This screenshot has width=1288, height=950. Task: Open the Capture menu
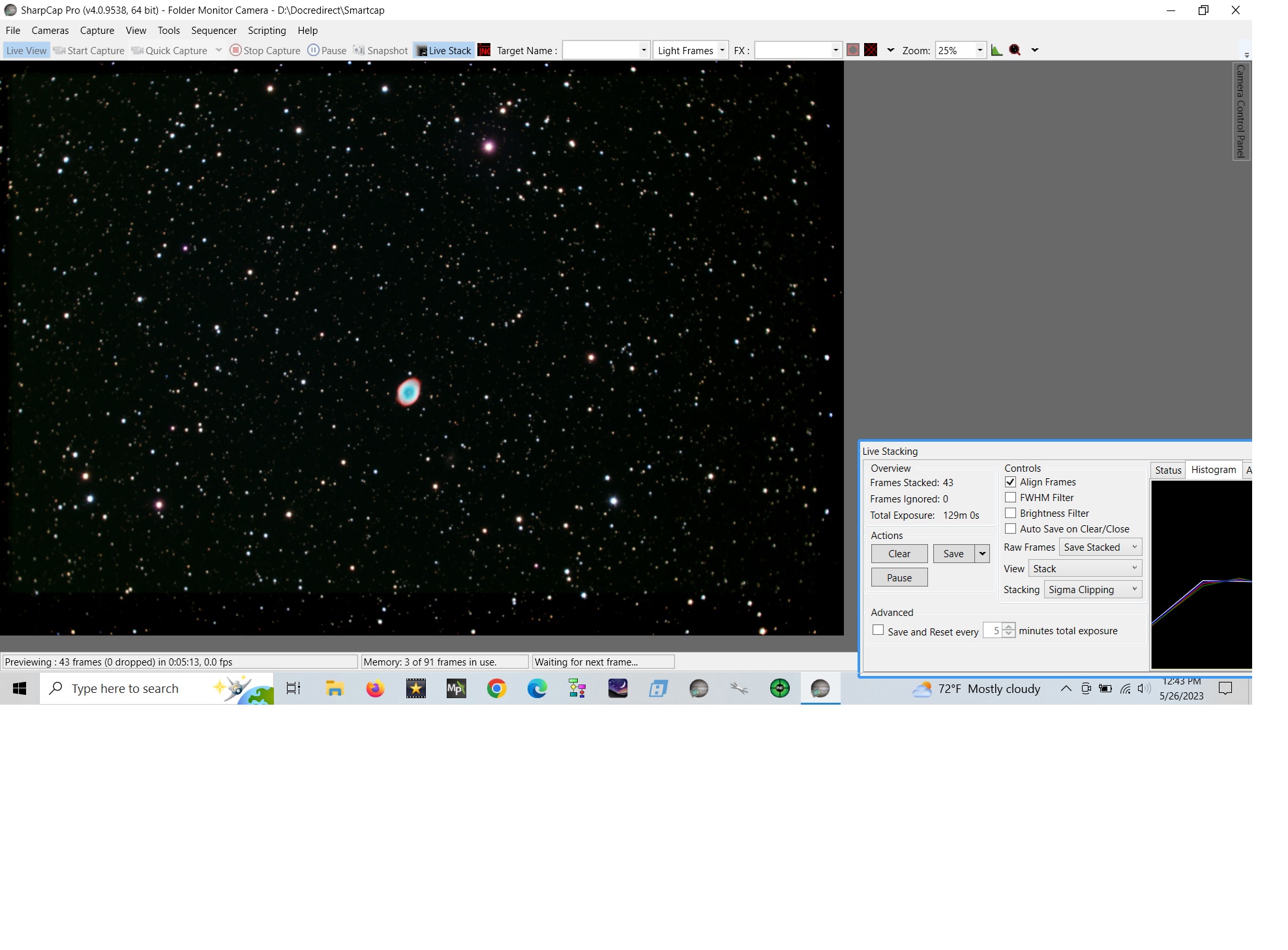pyautogui.click(x=97, y=30)
